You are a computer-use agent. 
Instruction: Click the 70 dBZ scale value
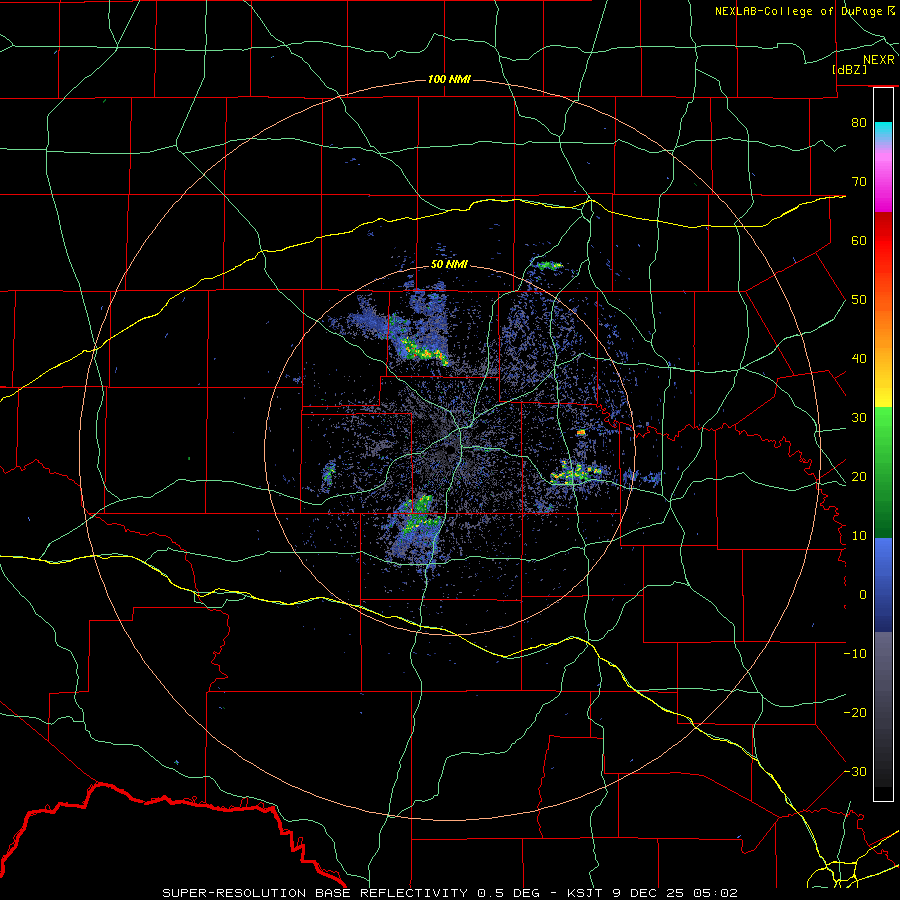coord(859,182)
